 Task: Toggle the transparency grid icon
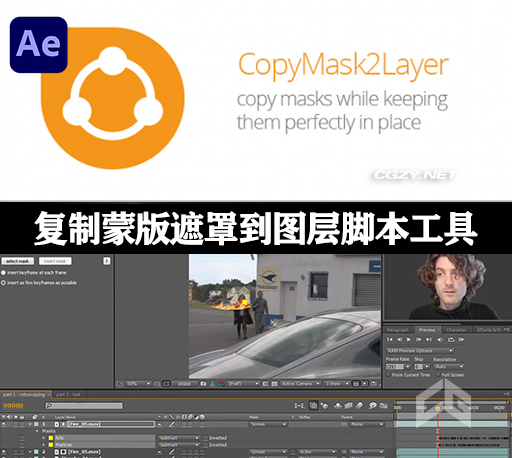click(x=274, y=384)
